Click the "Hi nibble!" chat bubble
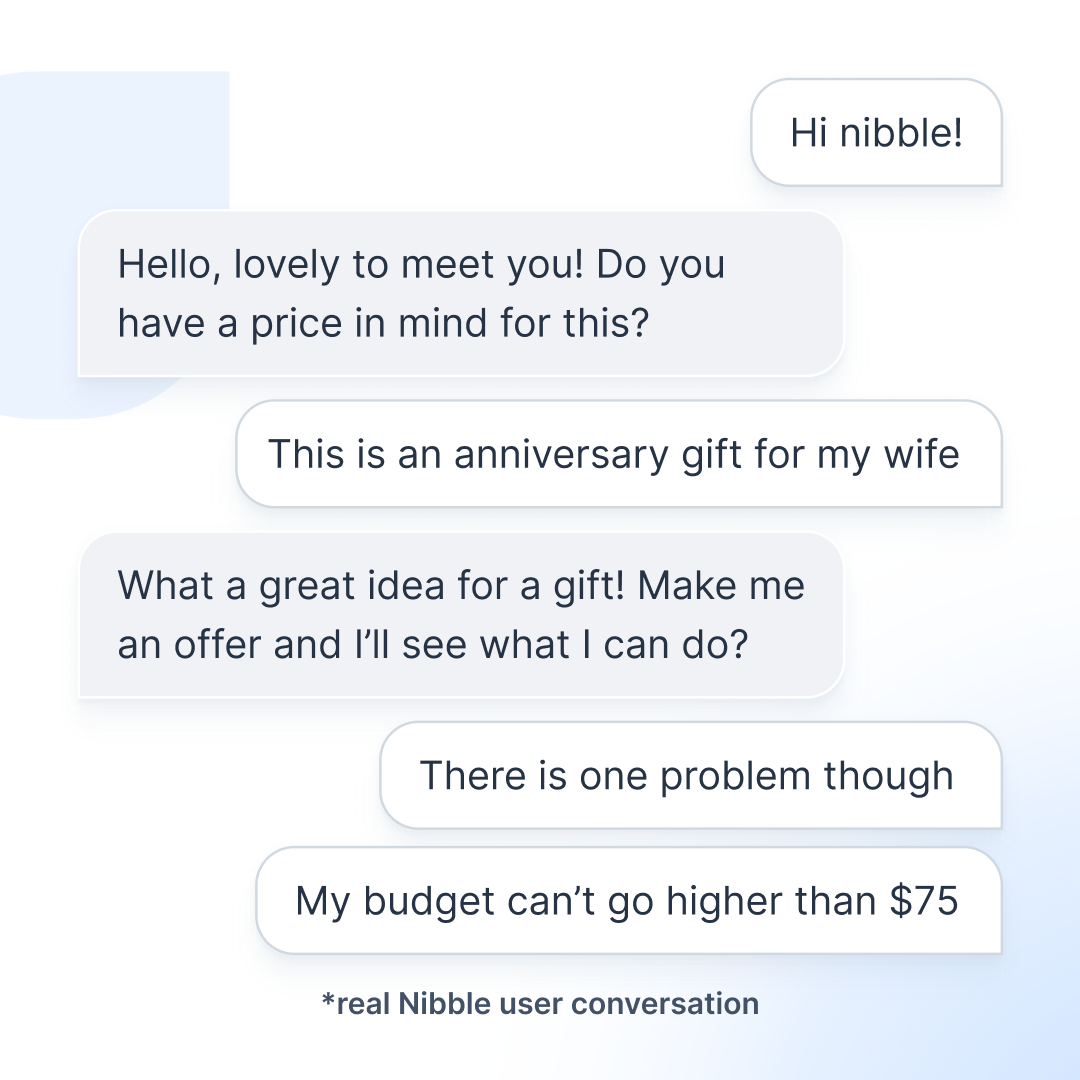Image resolution: width=1080 pixels, height=1080 pixels. click(x=876, y=132)
